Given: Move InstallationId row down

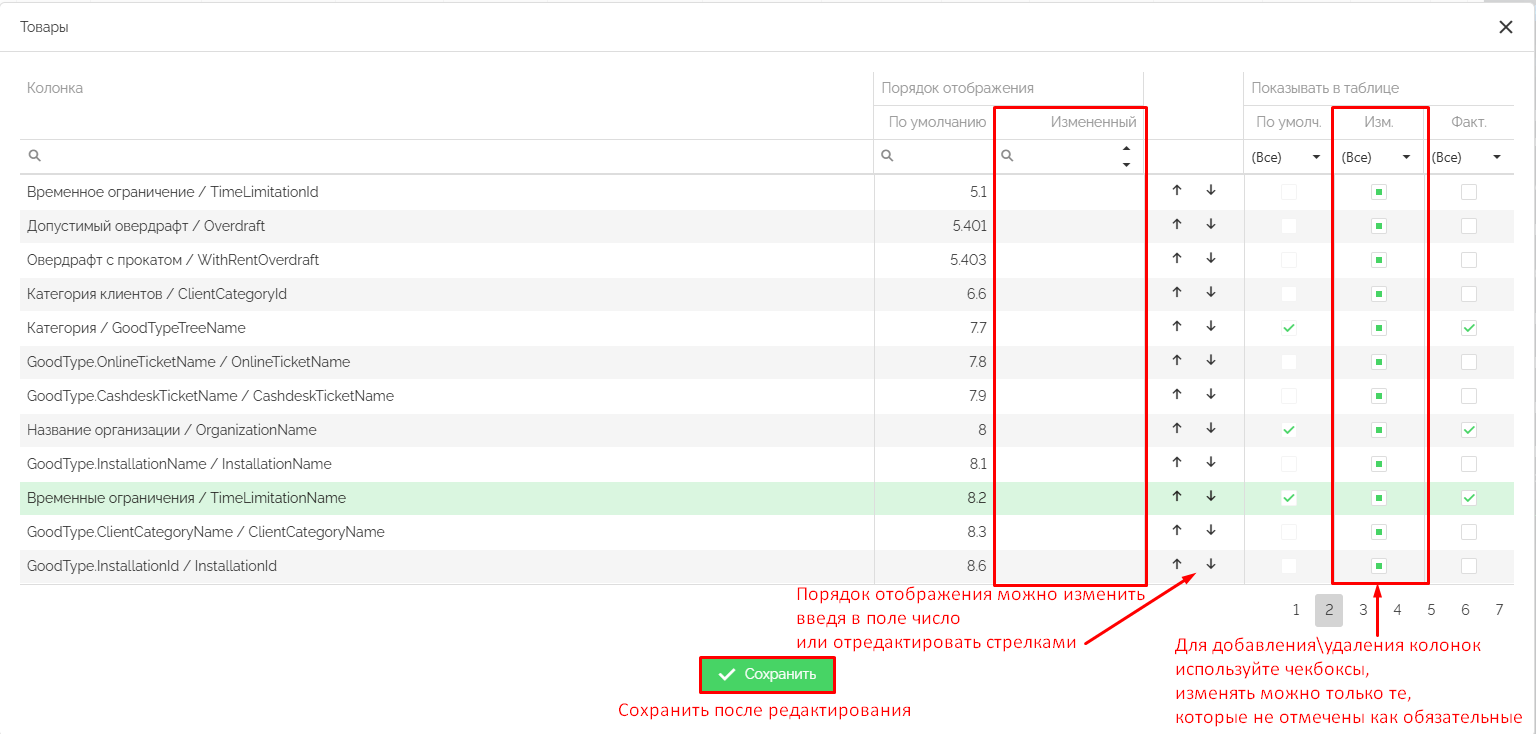Looking at the screenshot, I should [1210, 565].
